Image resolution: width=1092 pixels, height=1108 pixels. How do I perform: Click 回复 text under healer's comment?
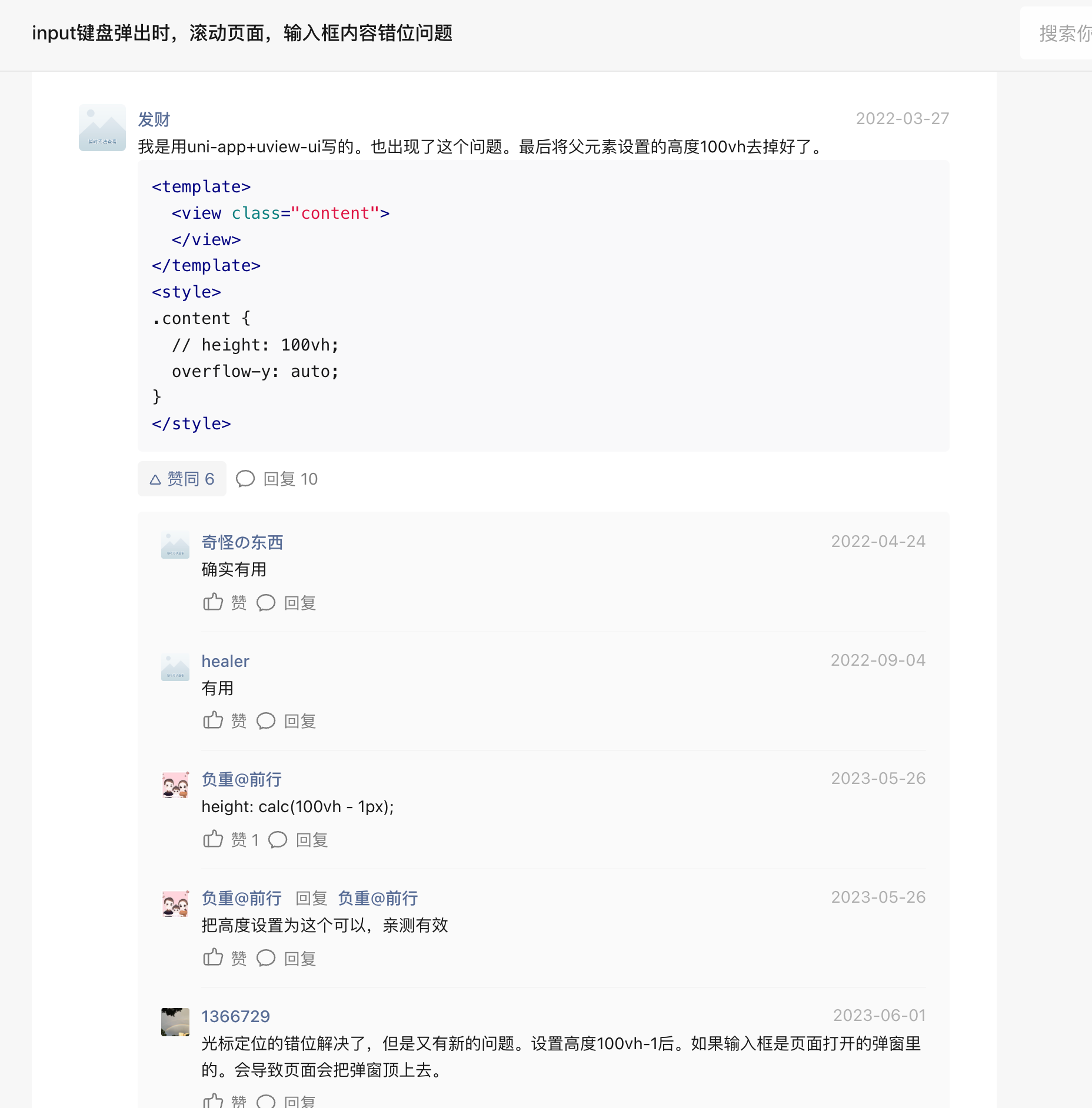pyautogui.click(x=300, y=721)
